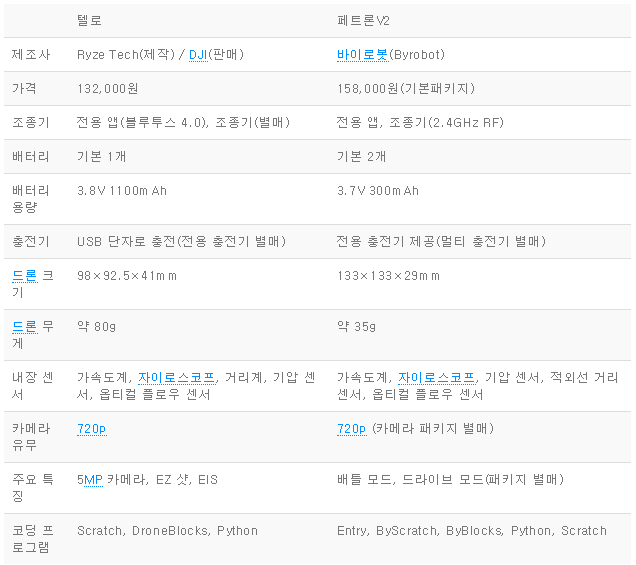This screenshot has width=636, height=565.
Task: Select the 133×133×29mm size cell
Action: pos(389,276)
